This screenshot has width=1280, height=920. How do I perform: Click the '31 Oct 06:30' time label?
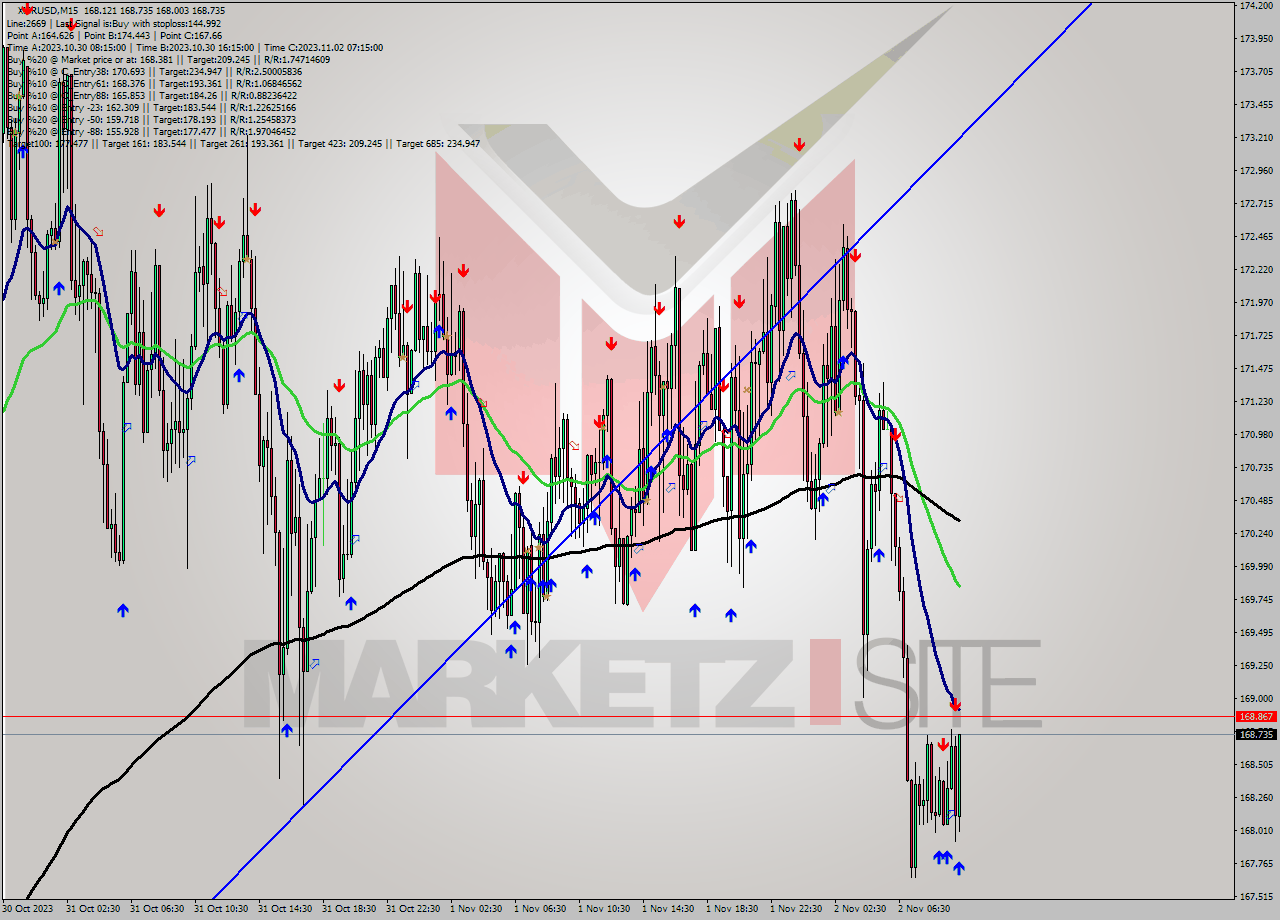tap(158, 909)
